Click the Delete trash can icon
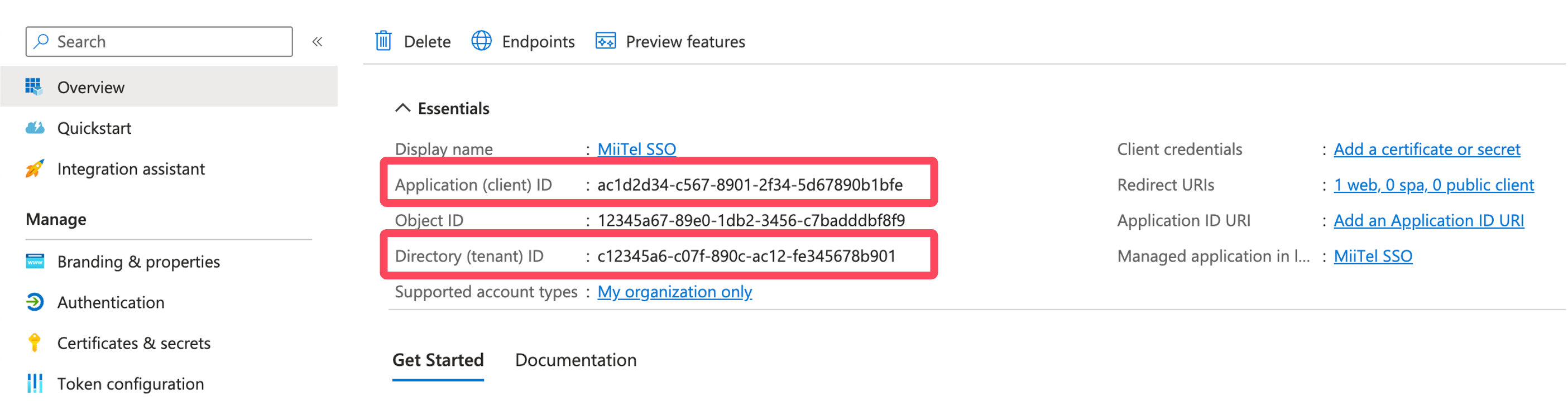Screen dimensions: 1568x401 point(383,41)
